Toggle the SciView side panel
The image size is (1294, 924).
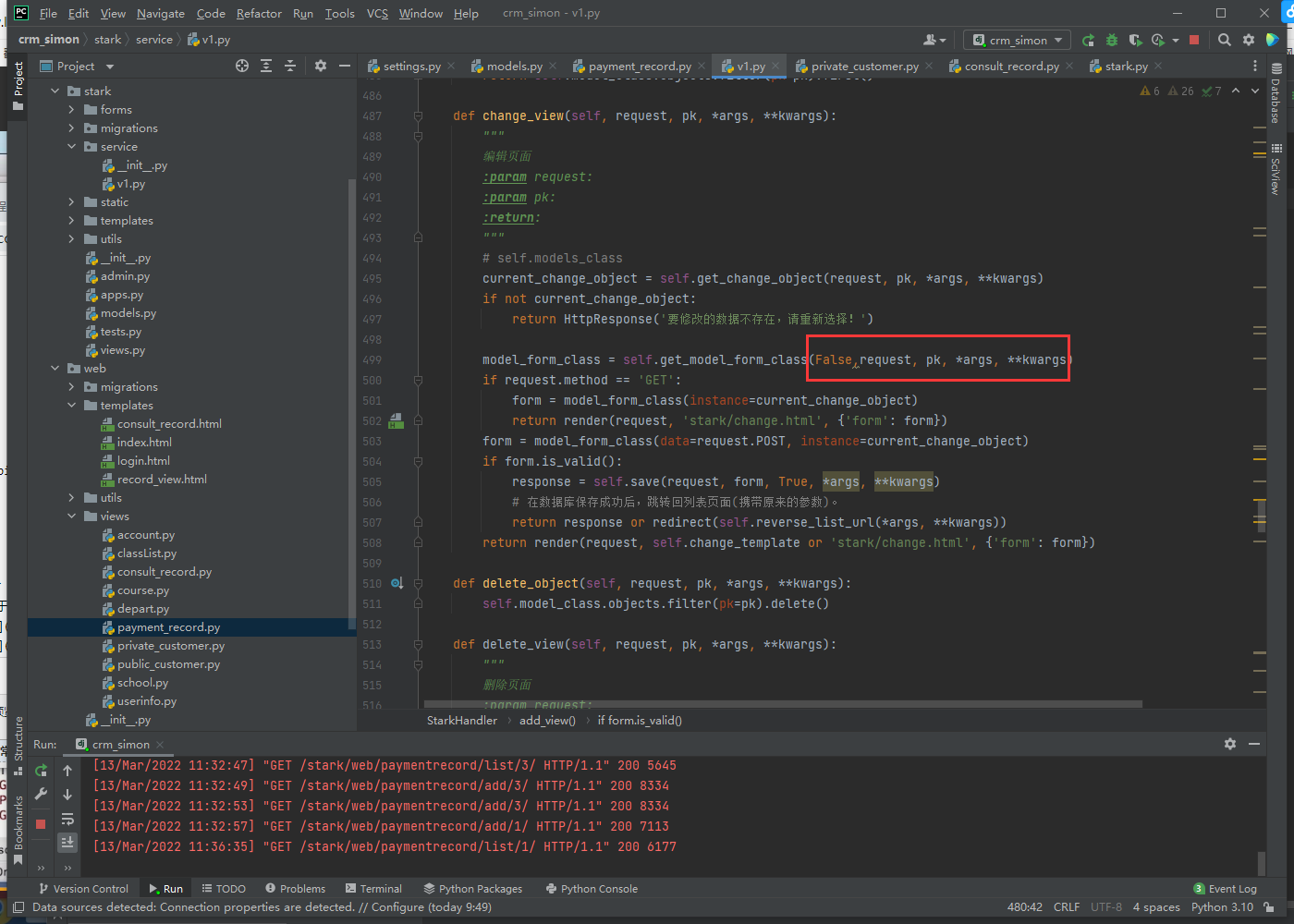coord(1276,168)
